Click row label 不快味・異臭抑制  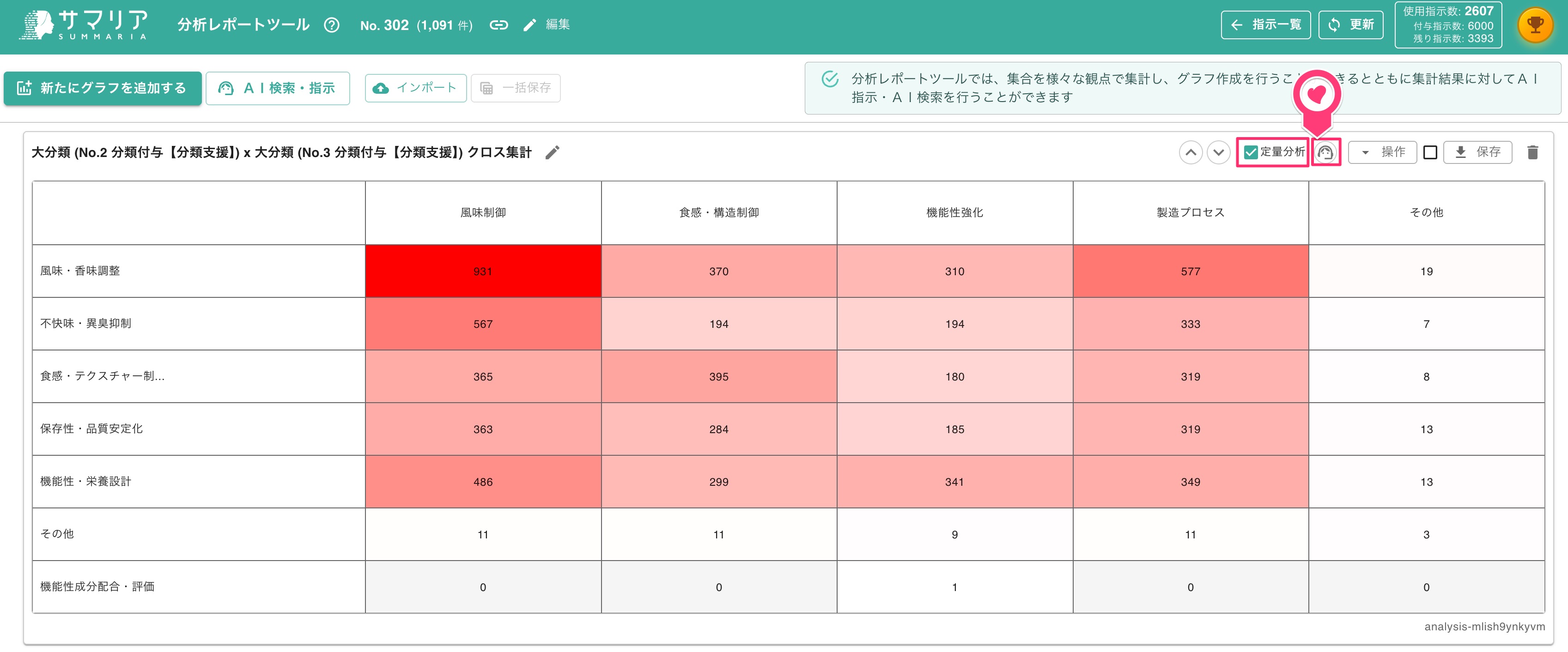[x=85, y=324]
